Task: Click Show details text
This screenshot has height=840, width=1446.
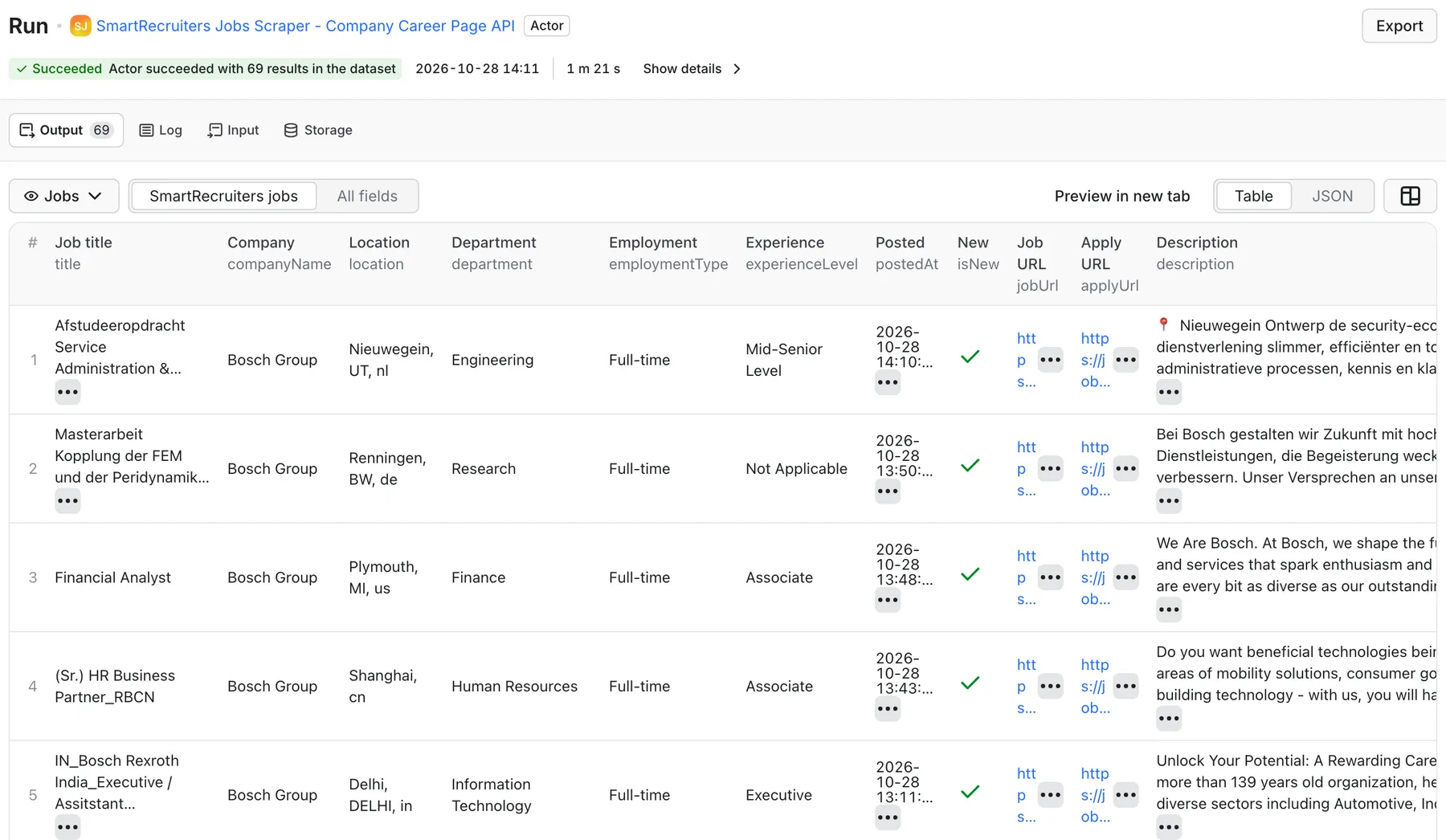Action: (x=682, y=69)
